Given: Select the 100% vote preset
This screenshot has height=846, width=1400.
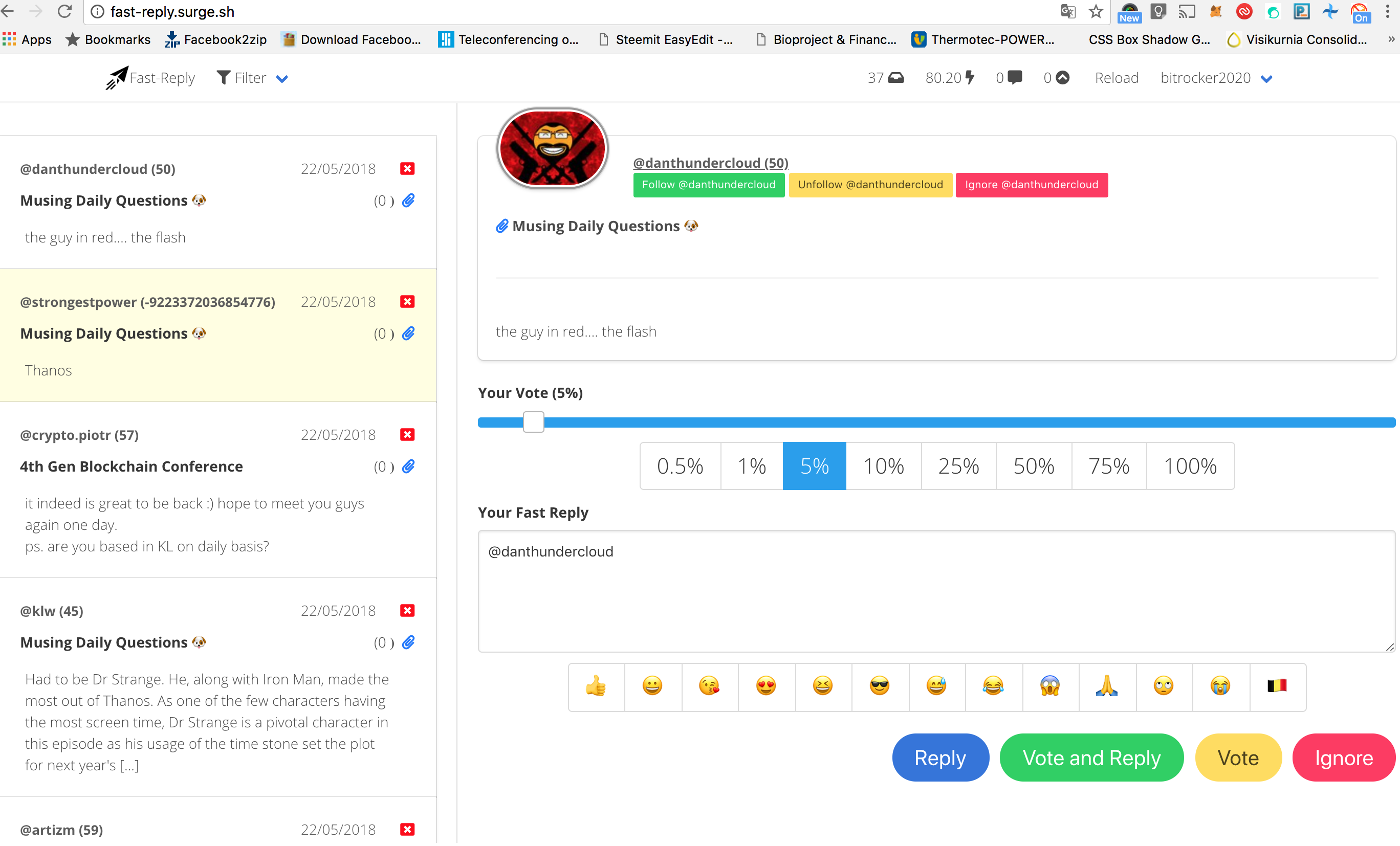Looking at the screenshot, I should click(x=1190, y=466).
